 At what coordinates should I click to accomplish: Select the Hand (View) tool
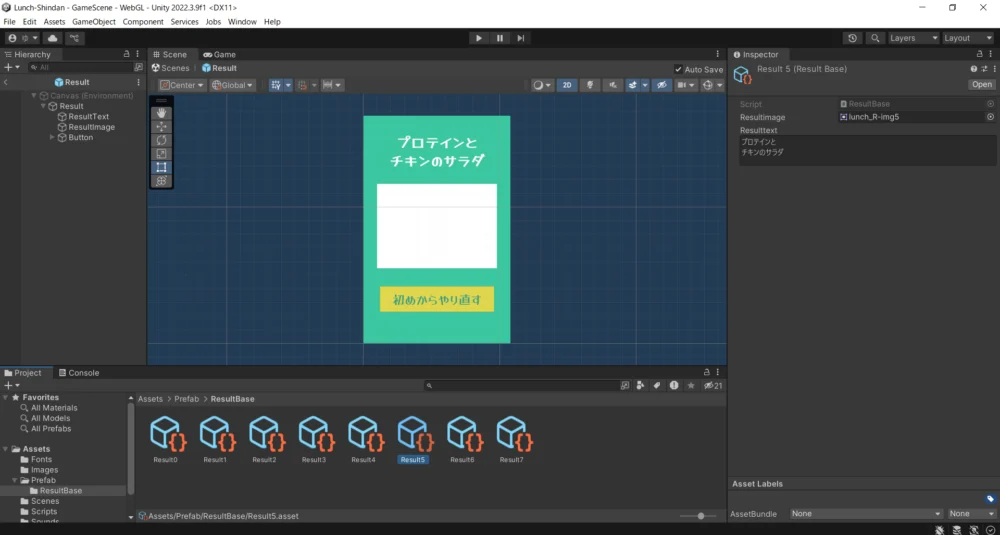click(x=161, y=113)
